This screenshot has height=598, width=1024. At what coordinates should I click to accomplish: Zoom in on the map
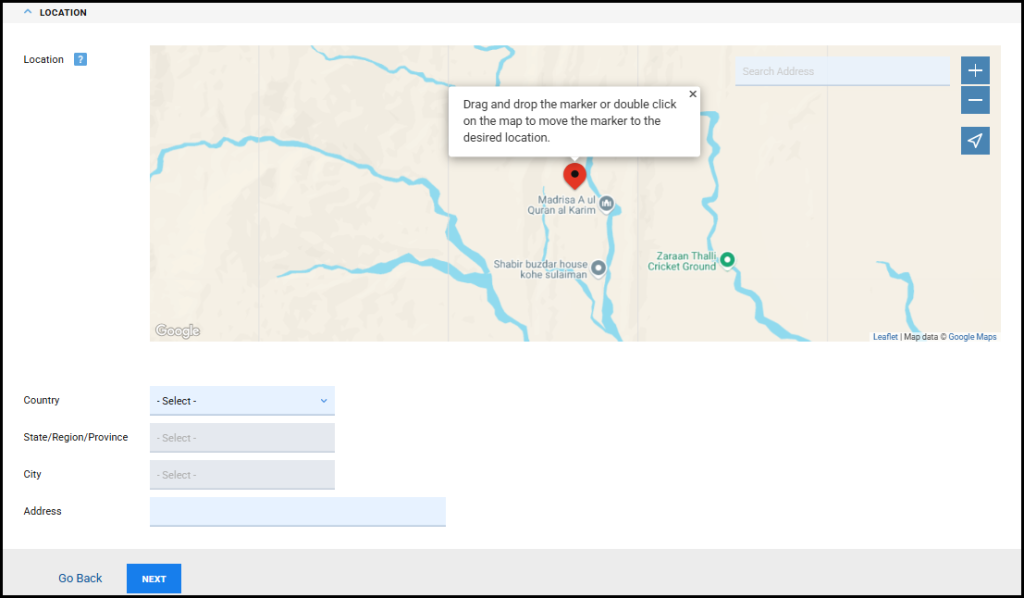974,70
